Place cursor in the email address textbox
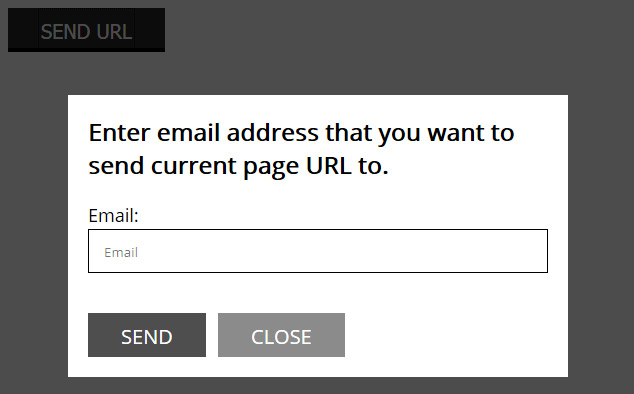634x394 pixels. (x=318, y=251)
